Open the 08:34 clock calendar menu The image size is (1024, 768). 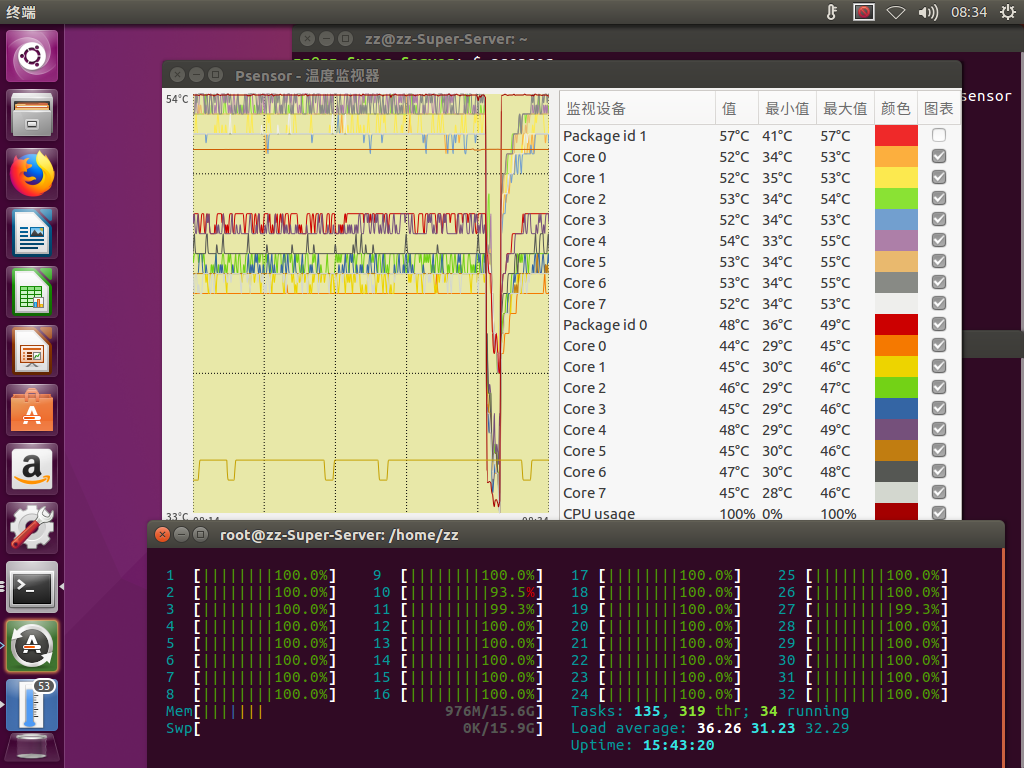coord(968,13)
